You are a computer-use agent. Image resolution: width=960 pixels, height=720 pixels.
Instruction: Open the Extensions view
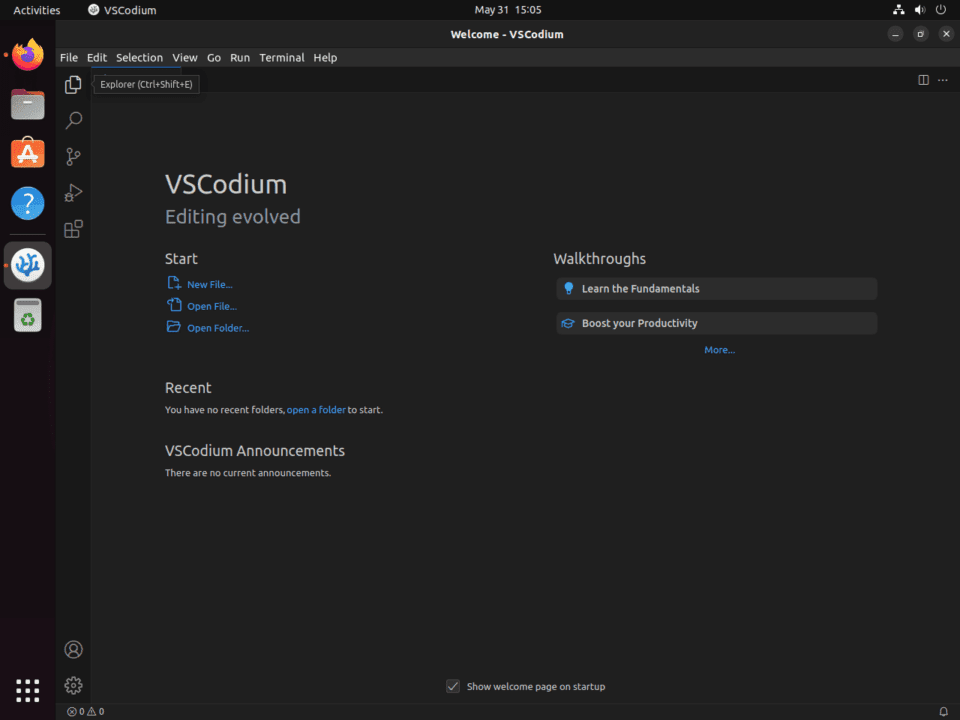(x=72, y=228)
